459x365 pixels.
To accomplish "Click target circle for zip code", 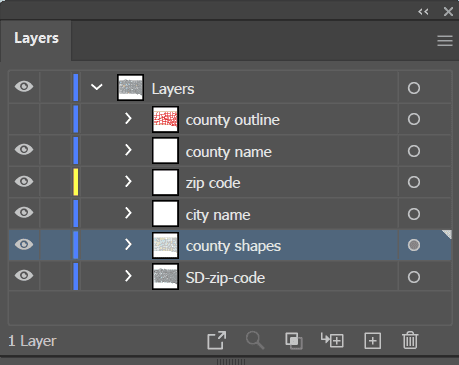I will (414, 182).
